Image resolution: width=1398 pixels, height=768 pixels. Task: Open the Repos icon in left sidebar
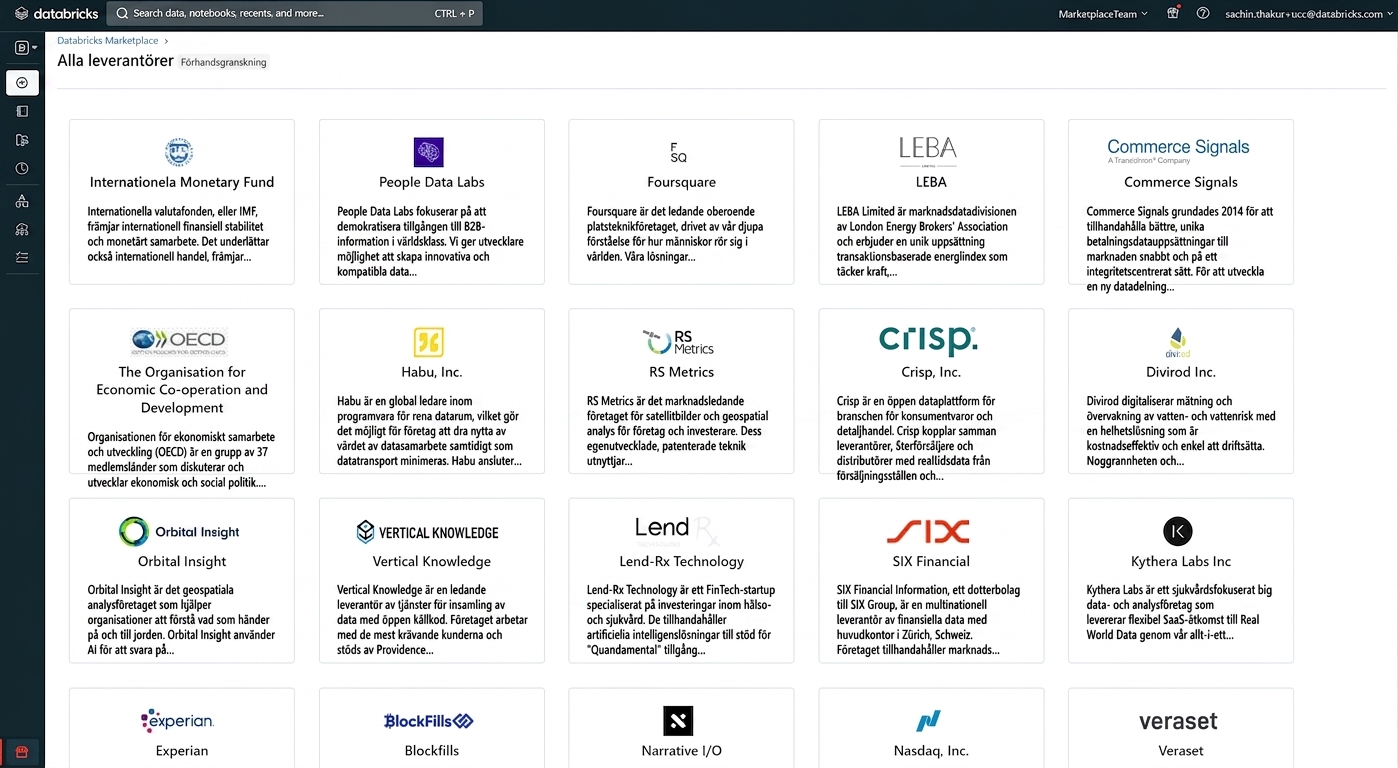point(22,140)
